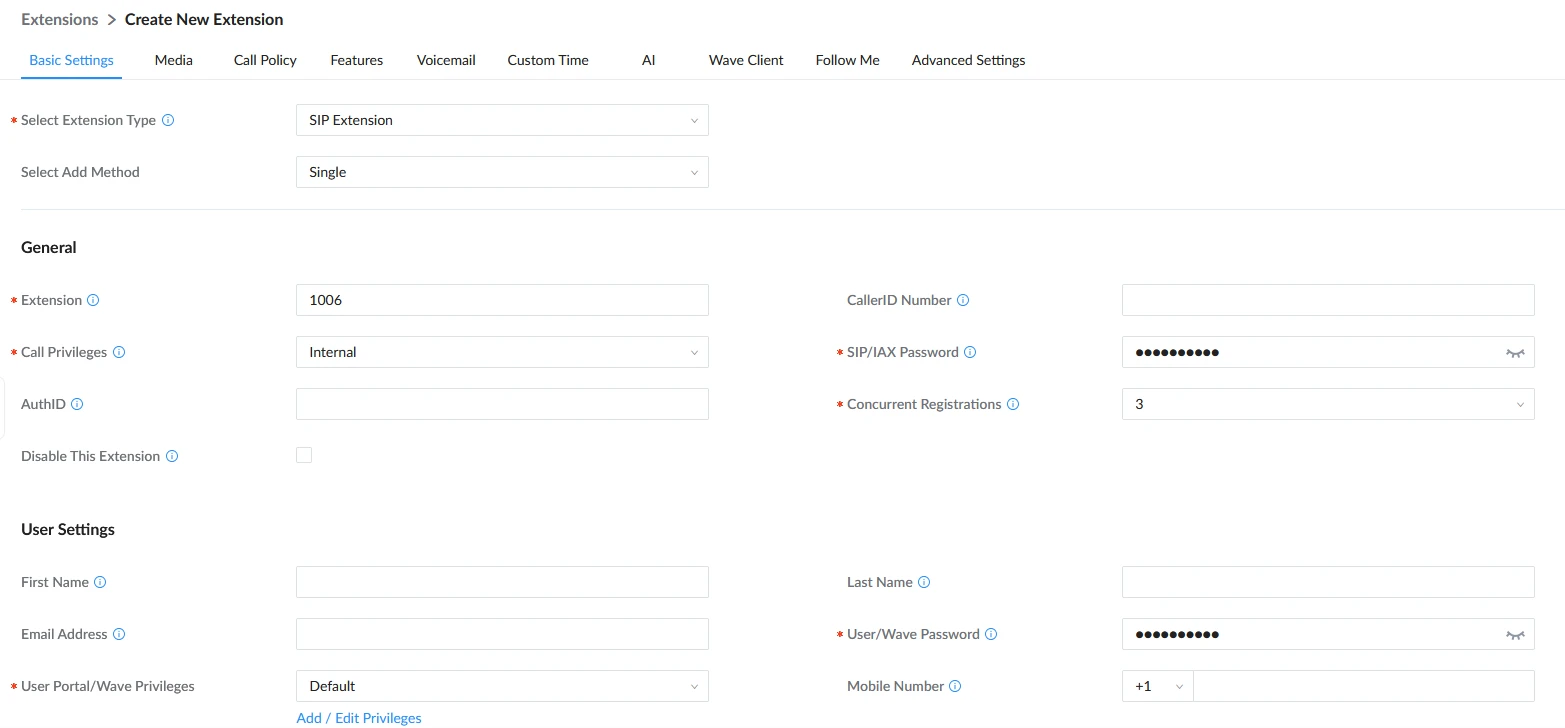Click info icon beside Disable This Extension
Image resolution: width=1565 pixels, height=728 pixels.
pyautogui.click(x=172, y=456)
